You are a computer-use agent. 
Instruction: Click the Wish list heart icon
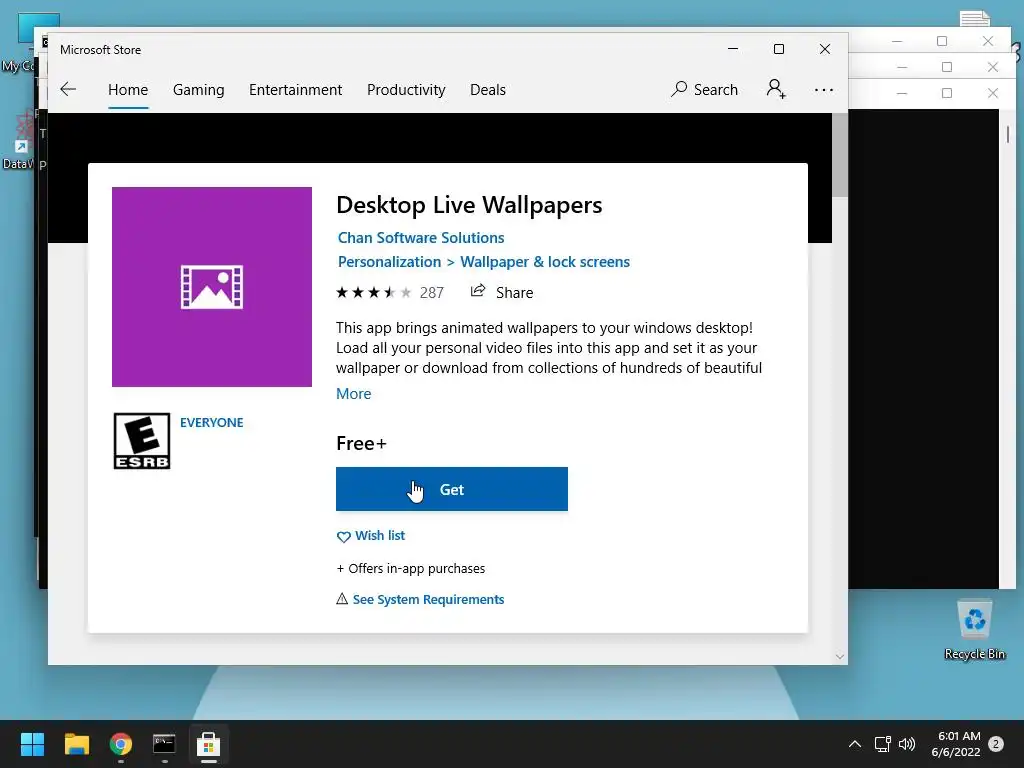coord(344,537)
